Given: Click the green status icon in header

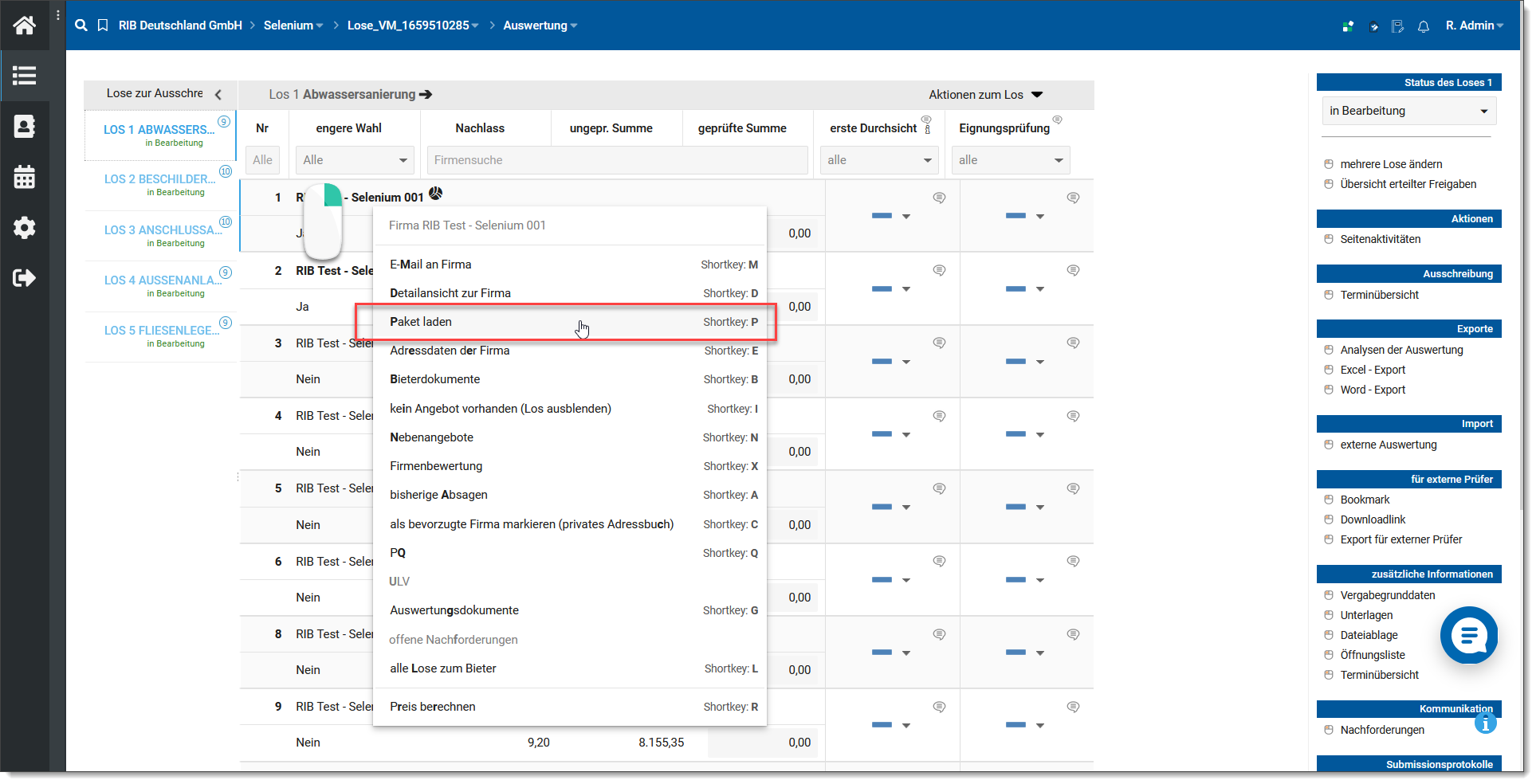Looking at the screenshot, I should coord(1348,26).
